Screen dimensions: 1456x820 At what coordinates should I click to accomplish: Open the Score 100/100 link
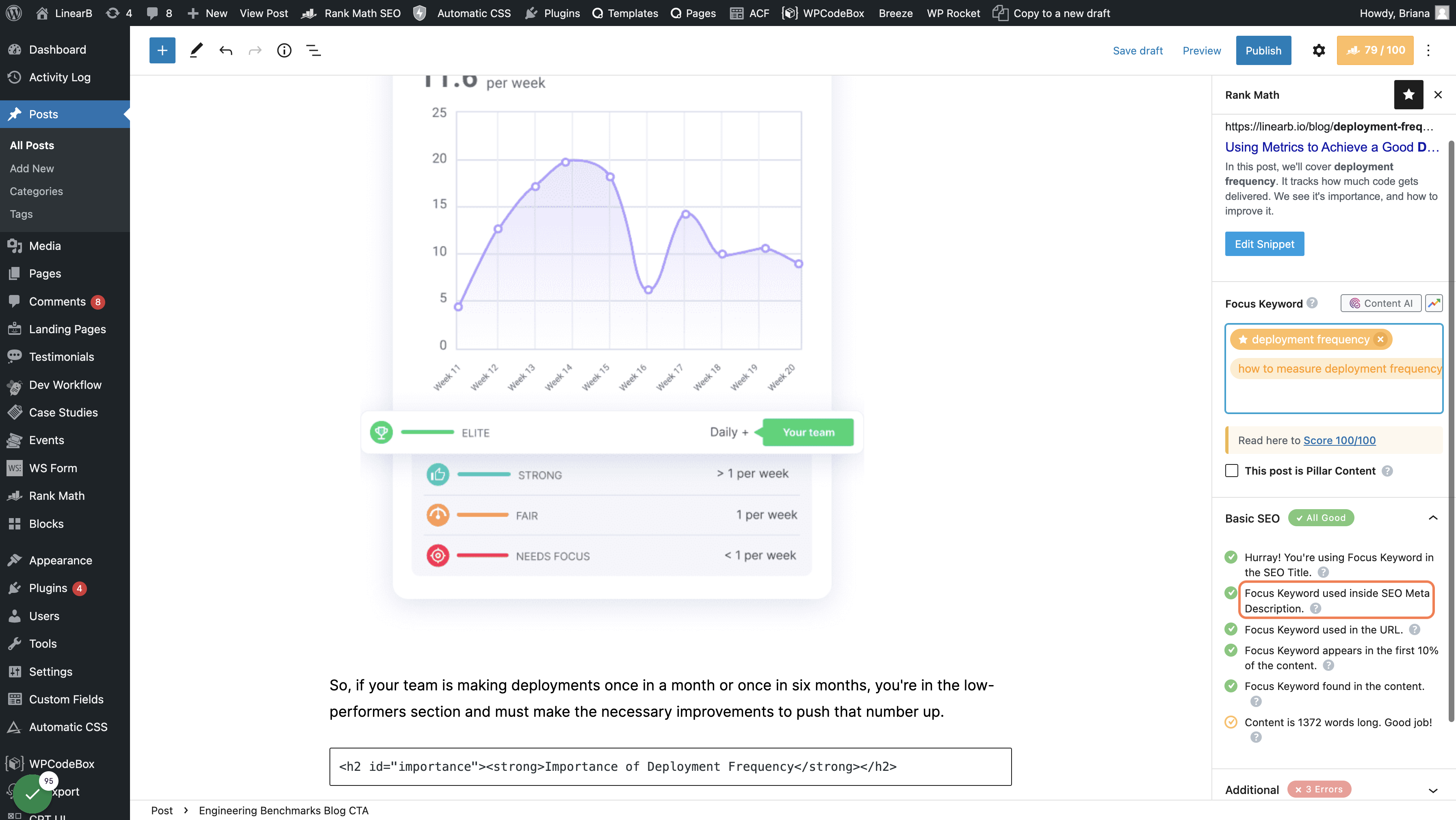[1339, 440]
